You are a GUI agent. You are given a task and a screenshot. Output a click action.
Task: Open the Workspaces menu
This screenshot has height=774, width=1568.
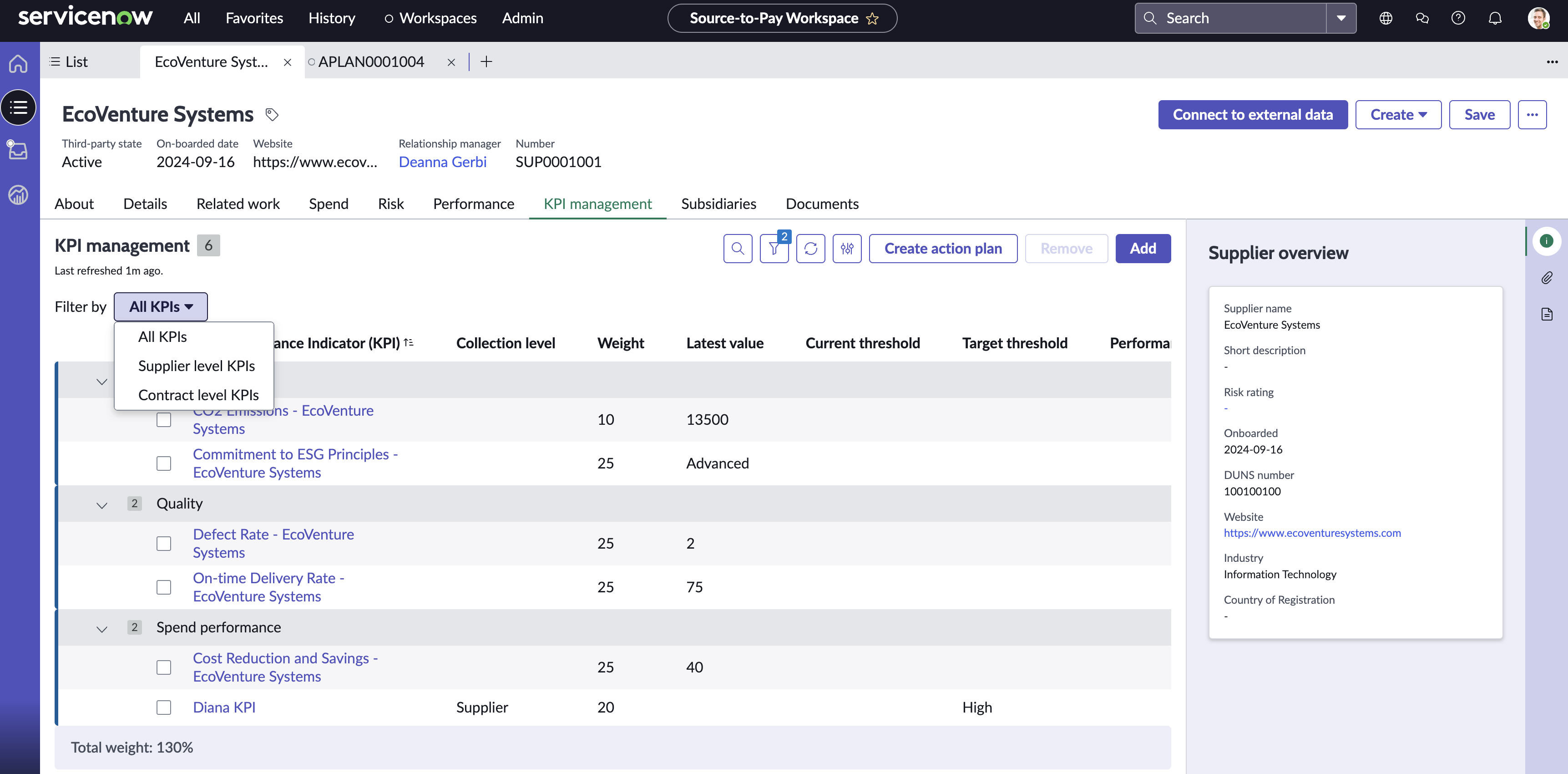[430, 18]
